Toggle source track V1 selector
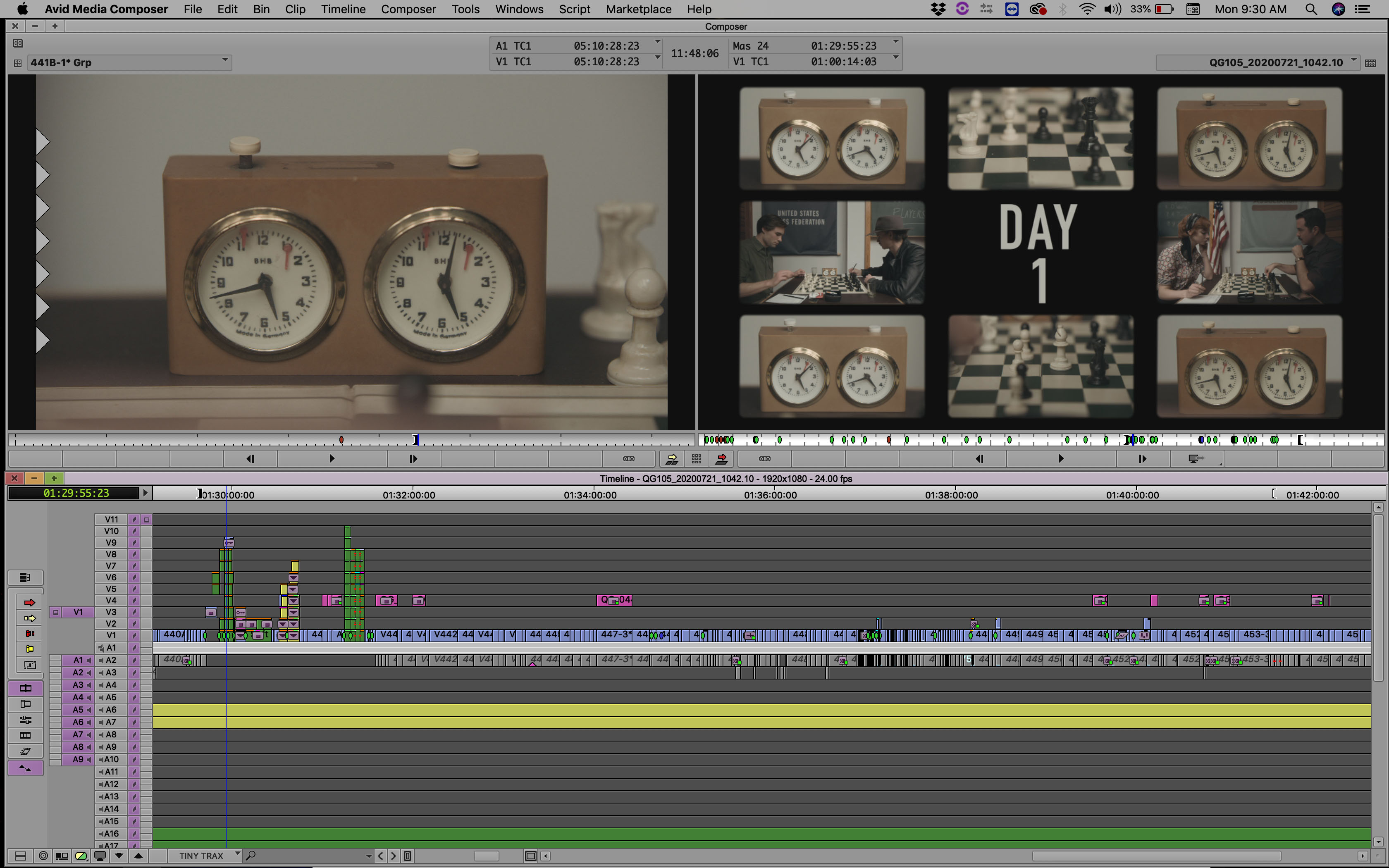The height and width of the screenshot is (868, 1389). point(77,612)
